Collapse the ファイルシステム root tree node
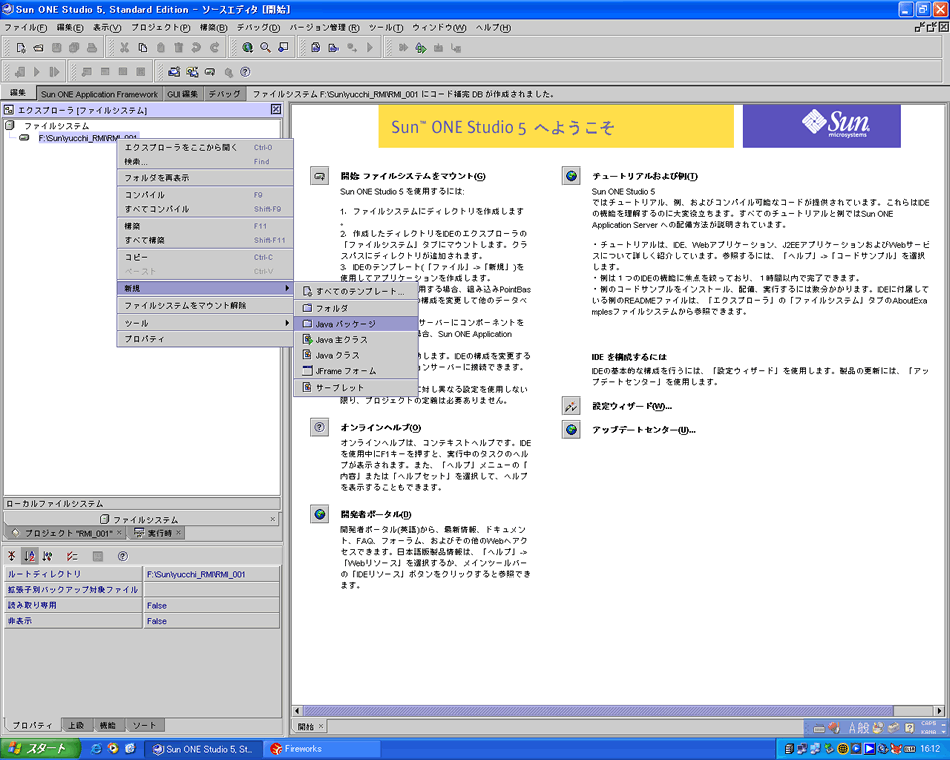The width and height of the screenshot is (950, 760). coord(10,126)
